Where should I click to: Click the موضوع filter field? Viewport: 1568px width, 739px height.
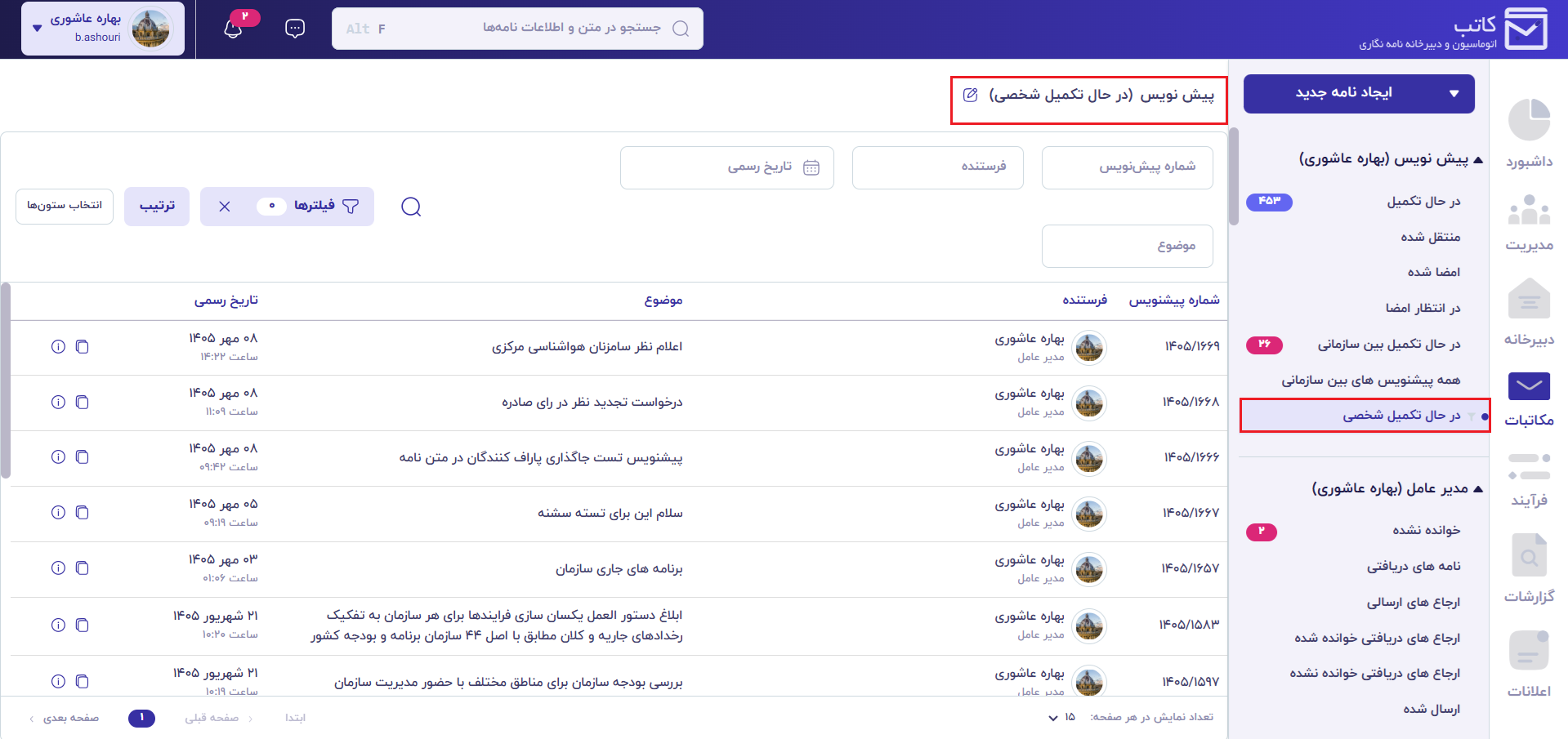pos(1128,246)
